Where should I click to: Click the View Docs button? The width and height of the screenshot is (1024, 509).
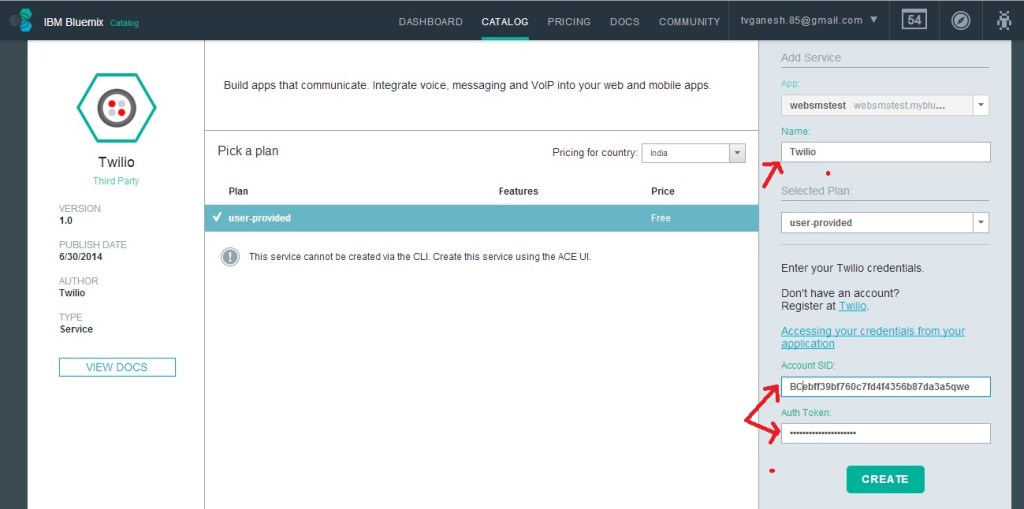coord(117,367)
